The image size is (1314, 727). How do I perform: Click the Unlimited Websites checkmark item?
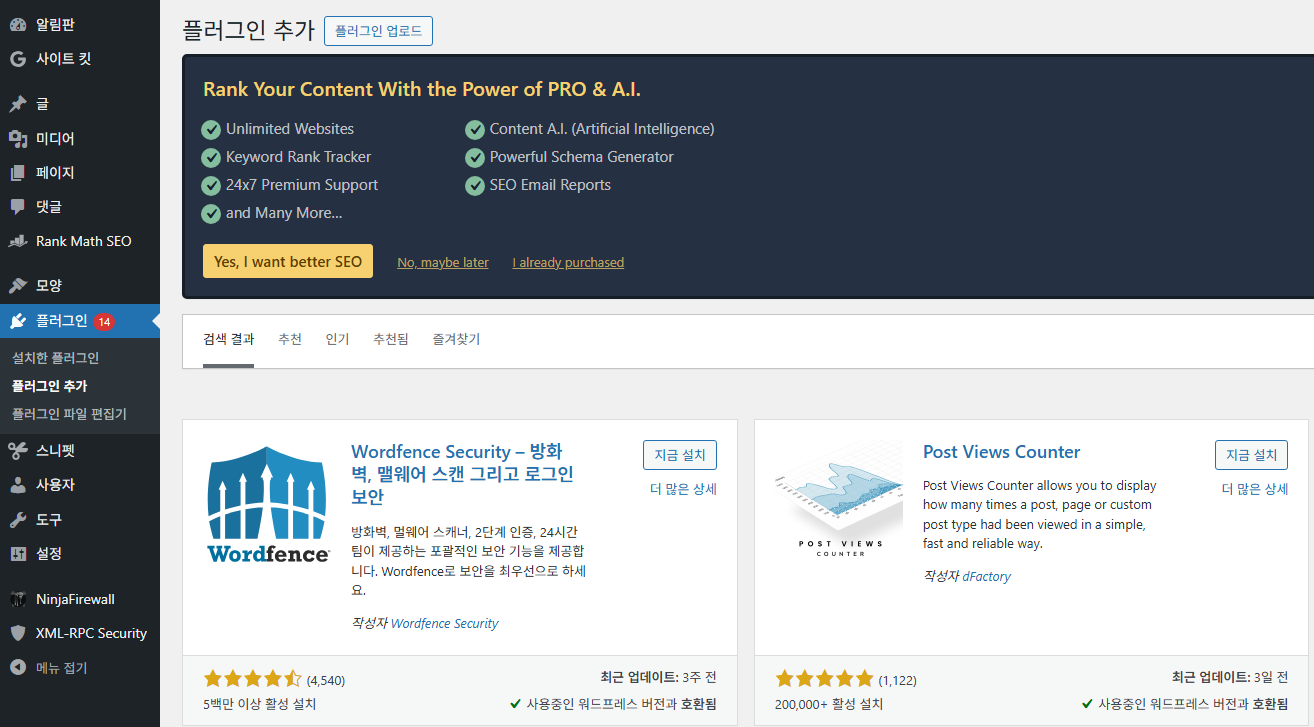278,129
